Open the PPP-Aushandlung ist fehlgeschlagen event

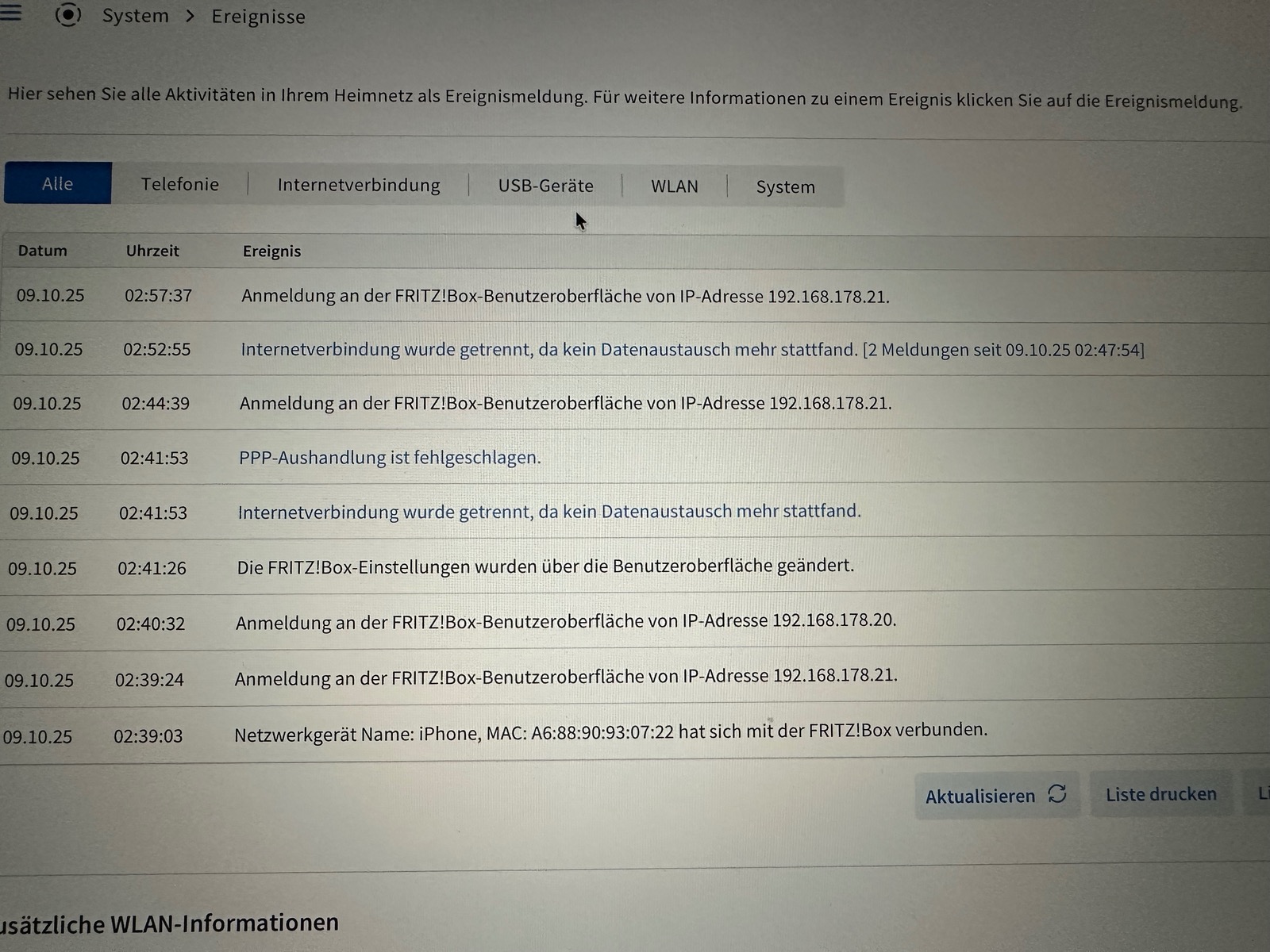click(x=389, y=458)
